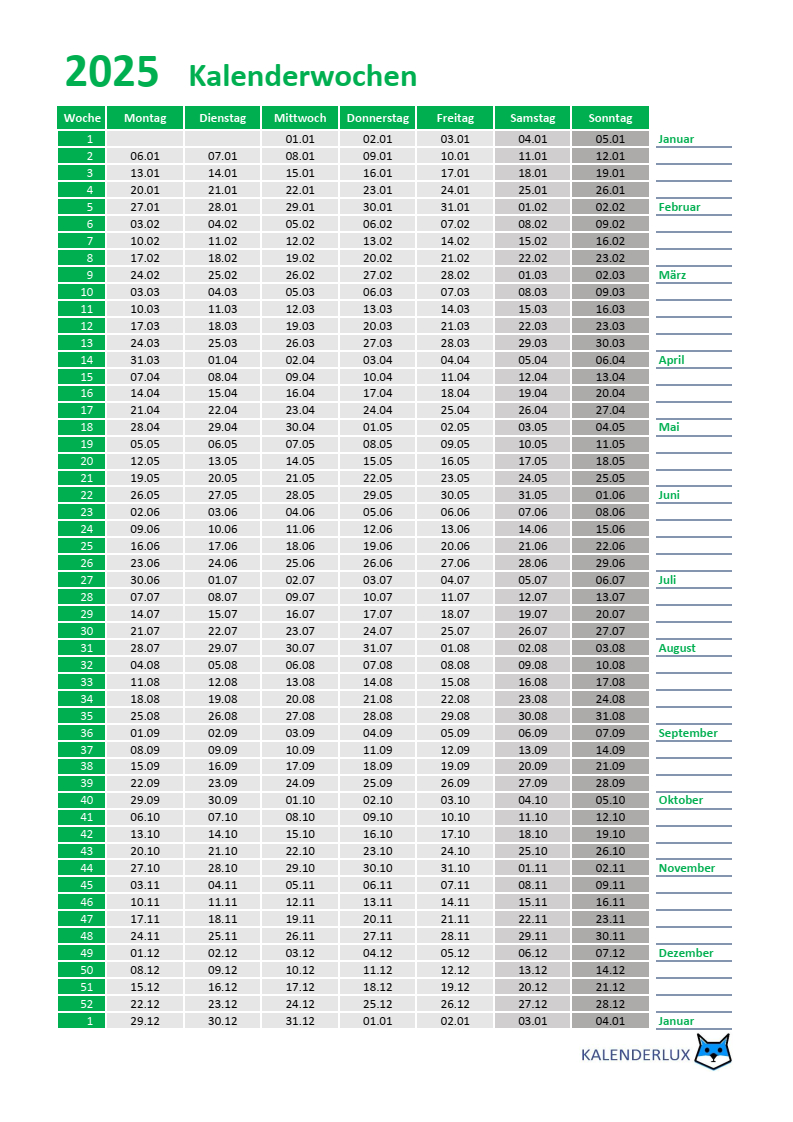Viewport: 793px width, 1122px height.
Task: Select the Sonntag column header
Action: (x=610, y=118)
